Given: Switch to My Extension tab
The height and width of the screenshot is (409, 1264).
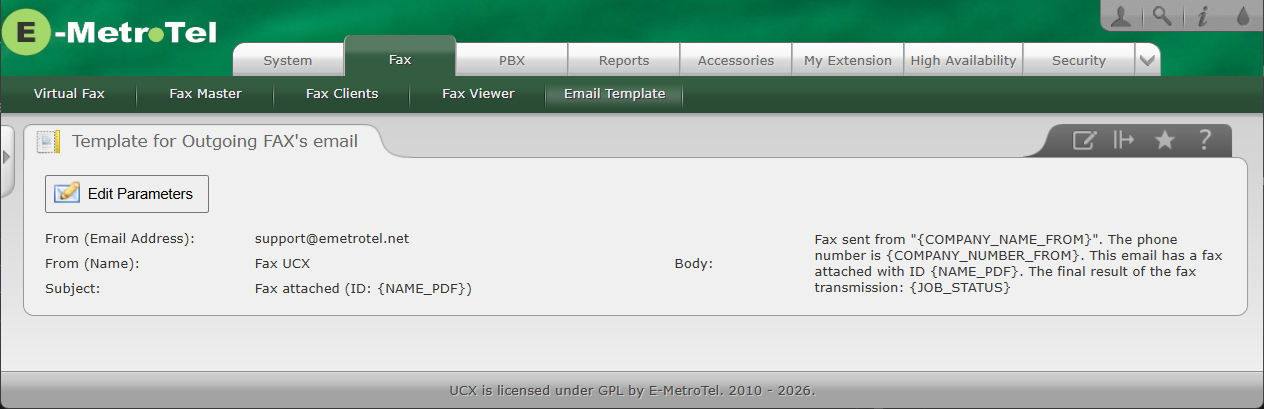Looking at the screenshot, I should [848, 60].
